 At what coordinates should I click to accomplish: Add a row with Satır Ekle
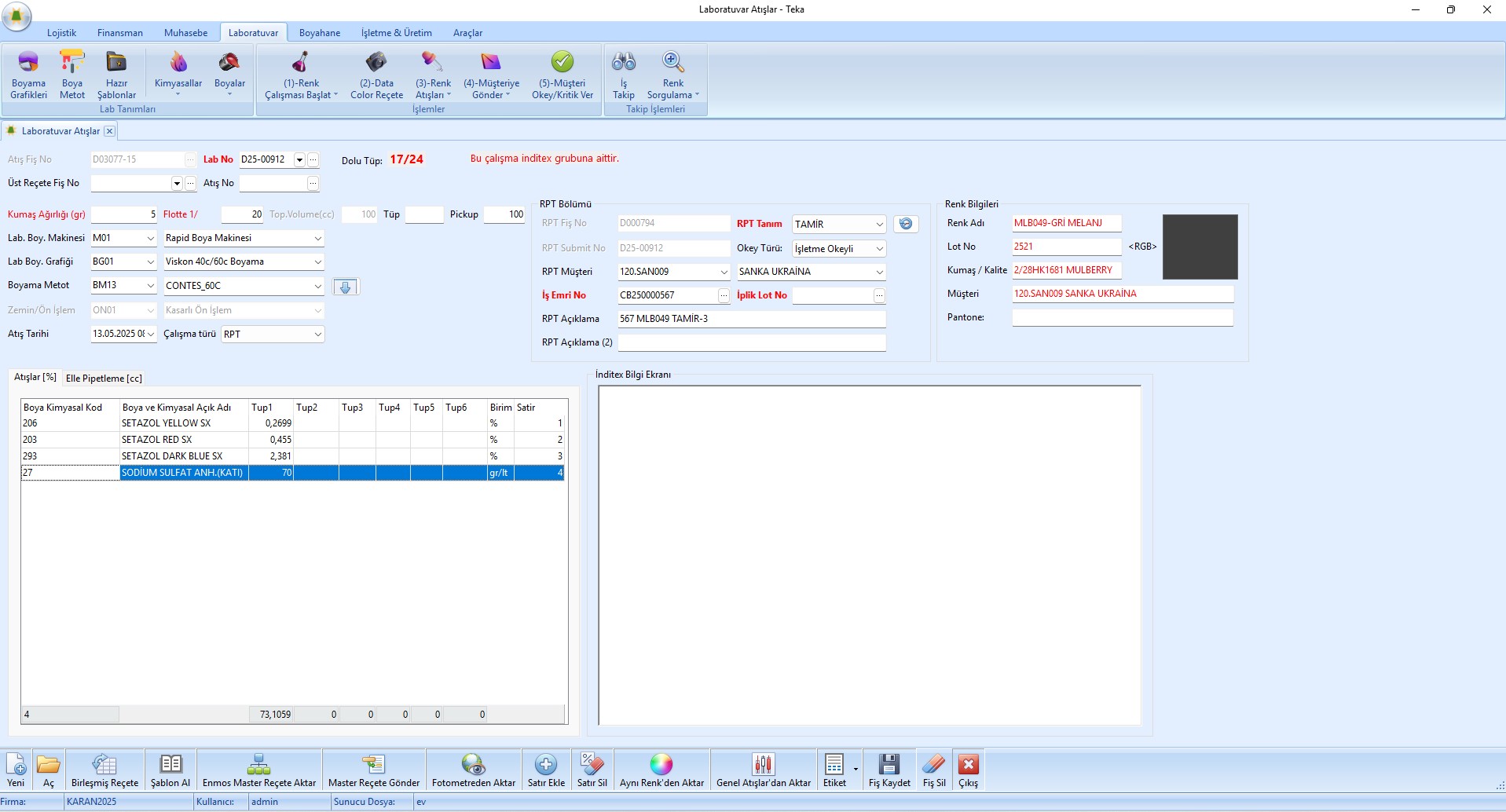(546, 770)
